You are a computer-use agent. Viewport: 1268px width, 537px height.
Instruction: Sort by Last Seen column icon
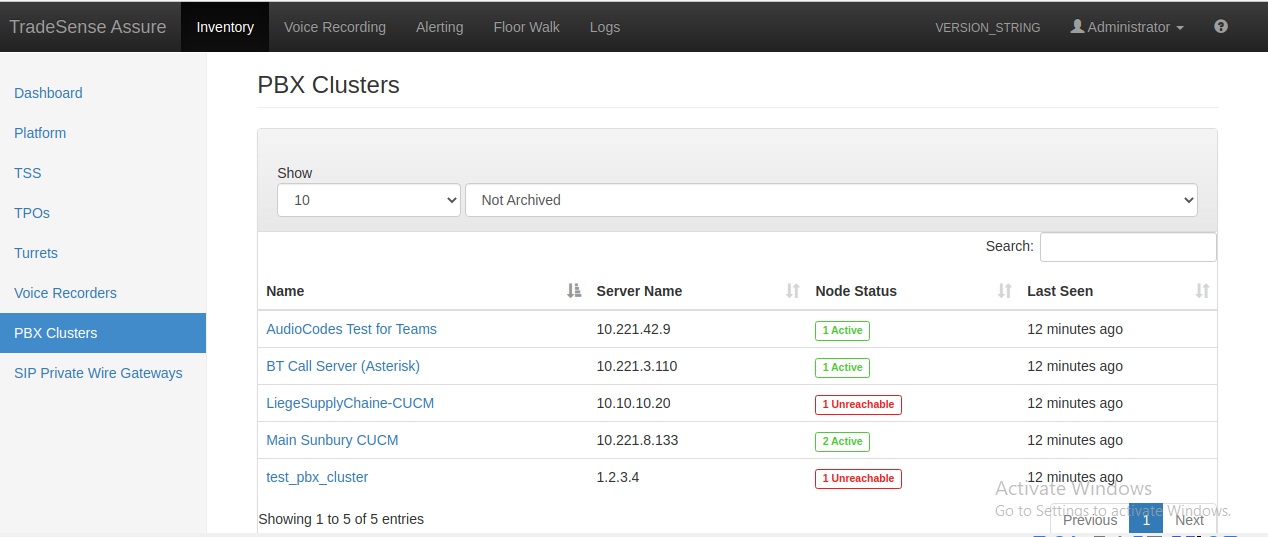(x=1203, y=291)
